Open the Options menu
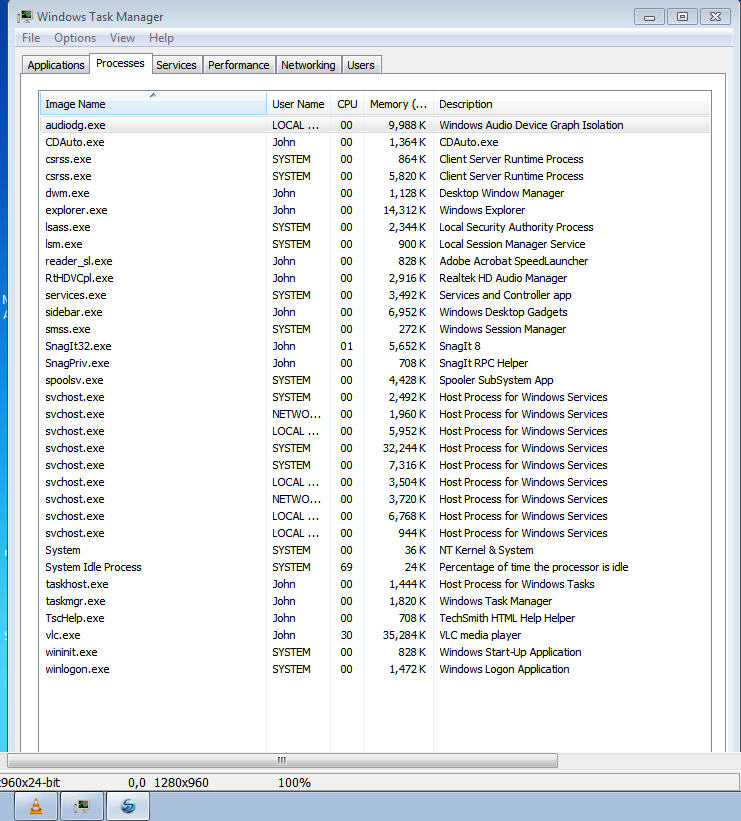 [x=75, y=38]
